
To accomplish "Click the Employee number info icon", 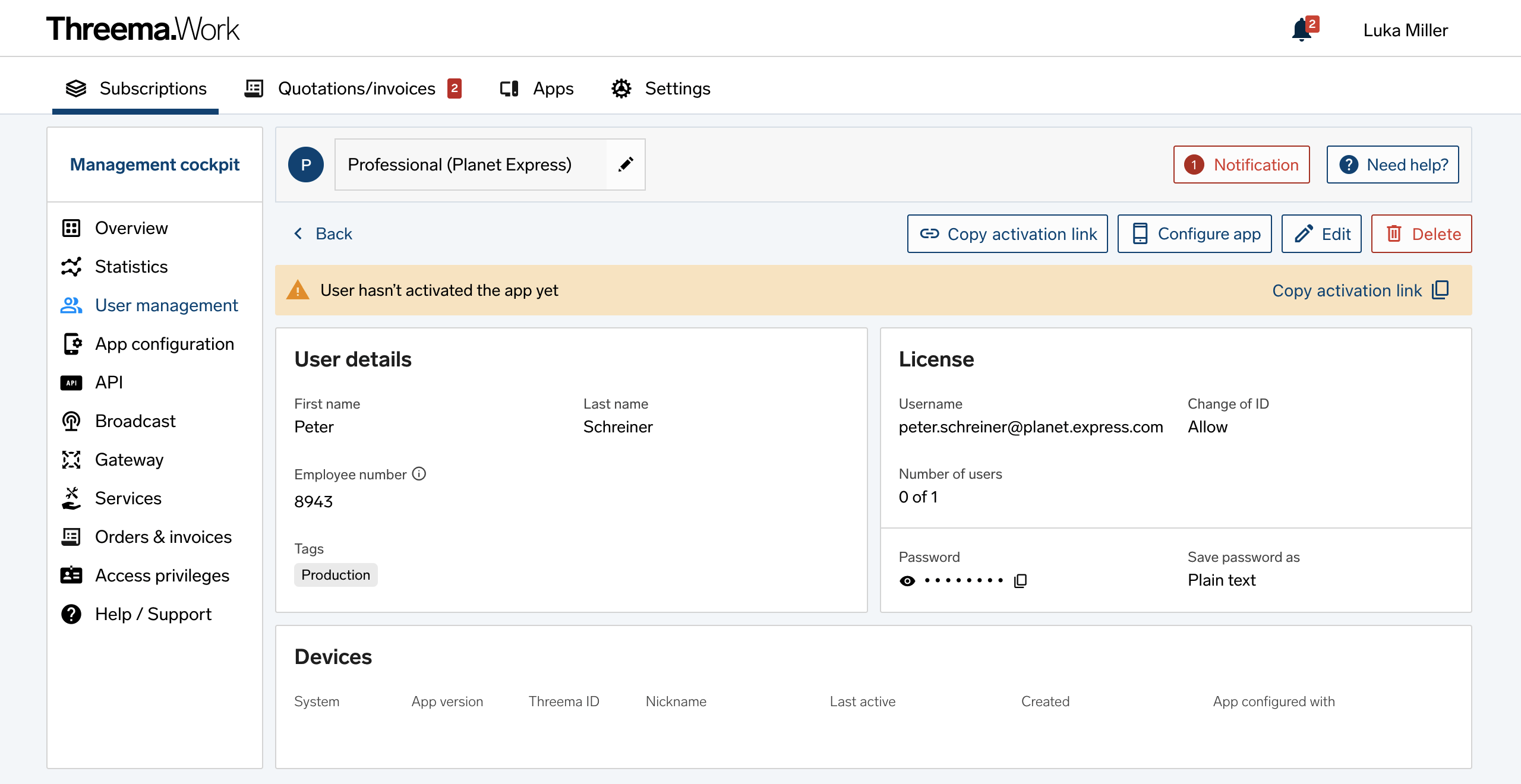I will (419, 473).
